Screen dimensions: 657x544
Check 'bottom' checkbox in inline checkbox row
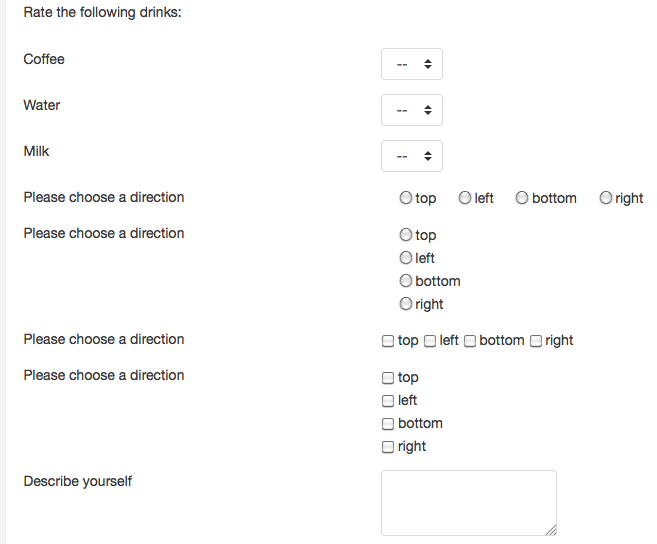pyautogui.click(x=470, y=341)
